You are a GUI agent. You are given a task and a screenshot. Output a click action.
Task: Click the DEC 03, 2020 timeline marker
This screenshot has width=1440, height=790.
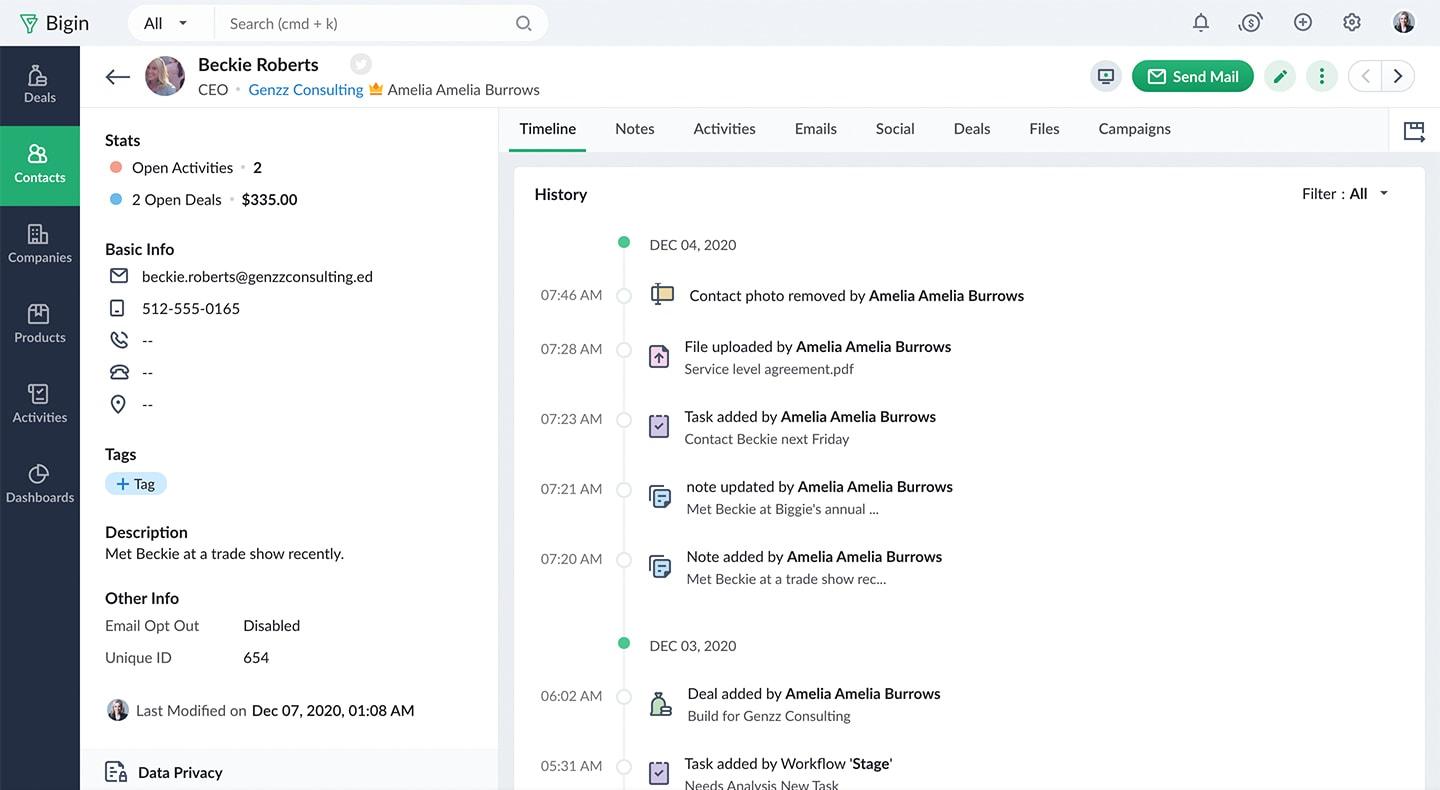click(x=624, y=643)
